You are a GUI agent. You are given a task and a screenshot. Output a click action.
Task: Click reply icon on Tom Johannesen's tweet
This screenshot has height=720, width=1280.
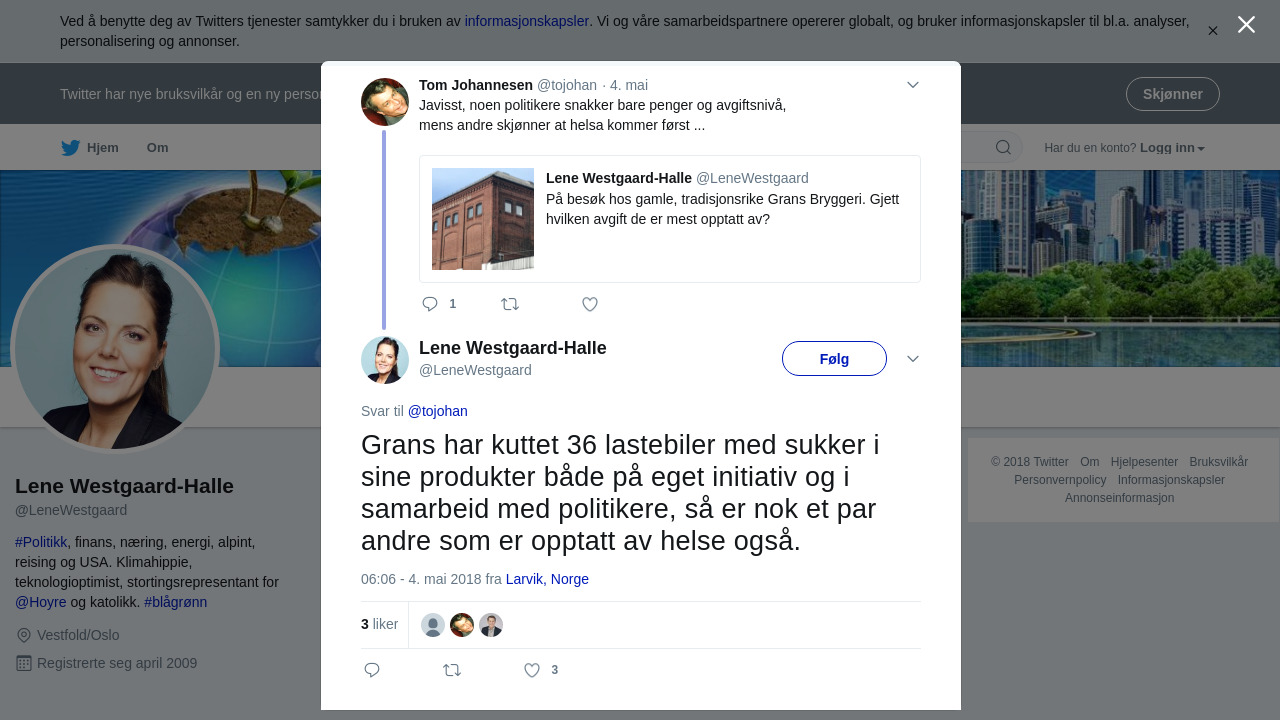[430, 304]
